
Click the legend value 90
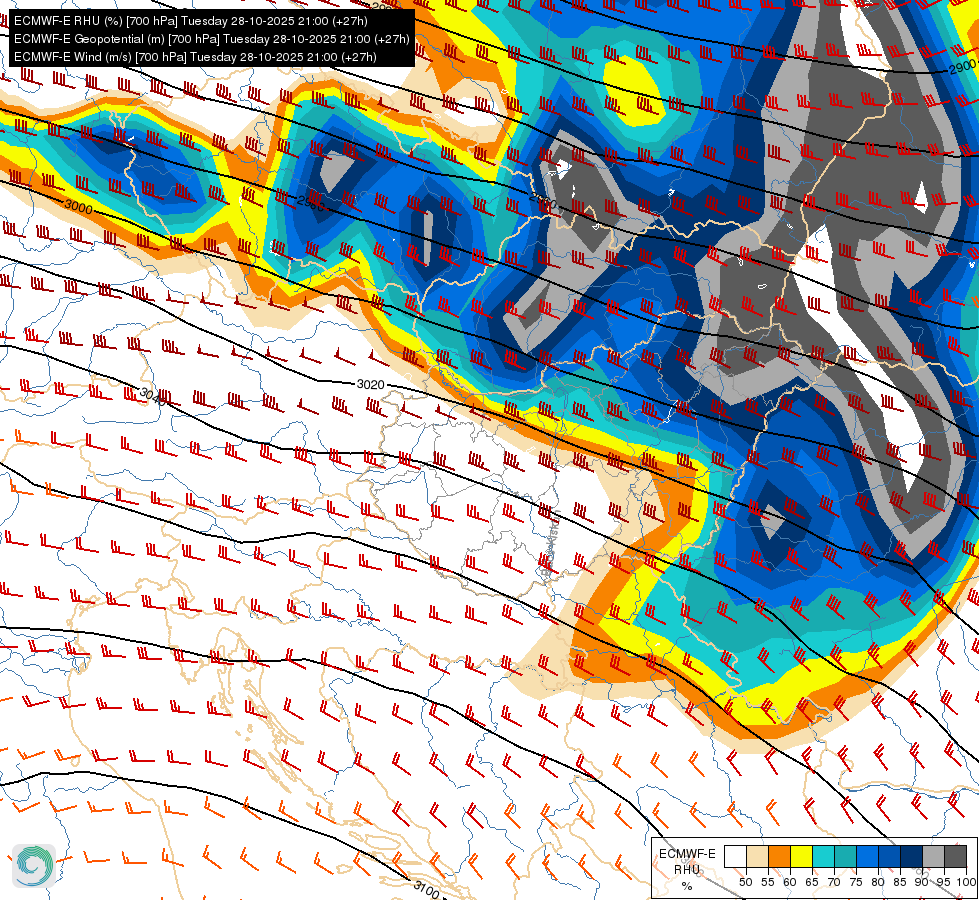[922, 882]
